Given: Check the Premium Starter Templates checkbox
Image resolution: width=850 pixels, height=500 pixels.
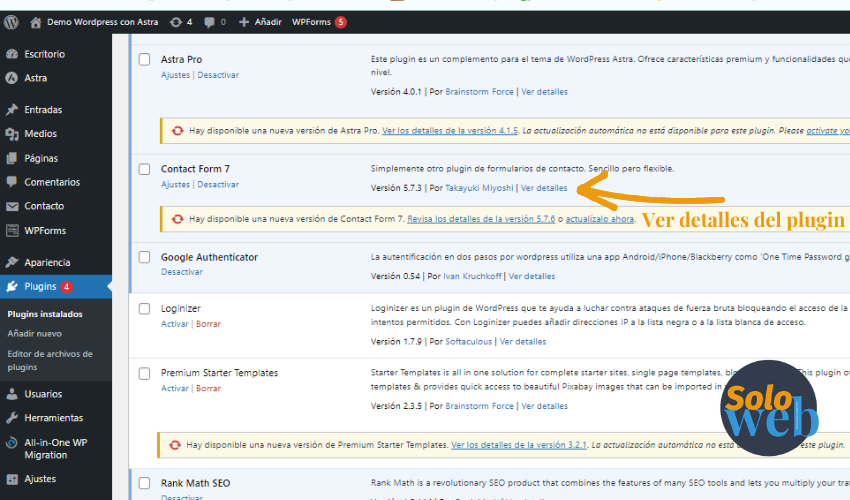Looking at the screenshot, I should 144,374.
